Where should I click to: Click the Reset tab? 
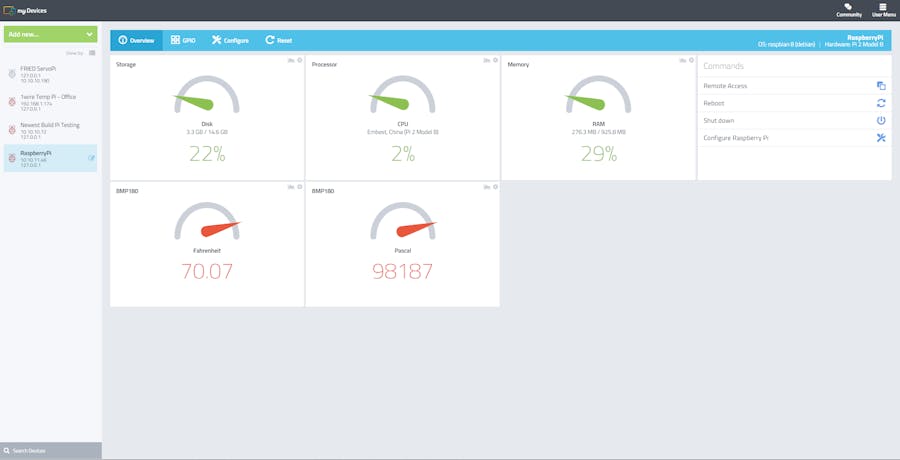point(278,40)
